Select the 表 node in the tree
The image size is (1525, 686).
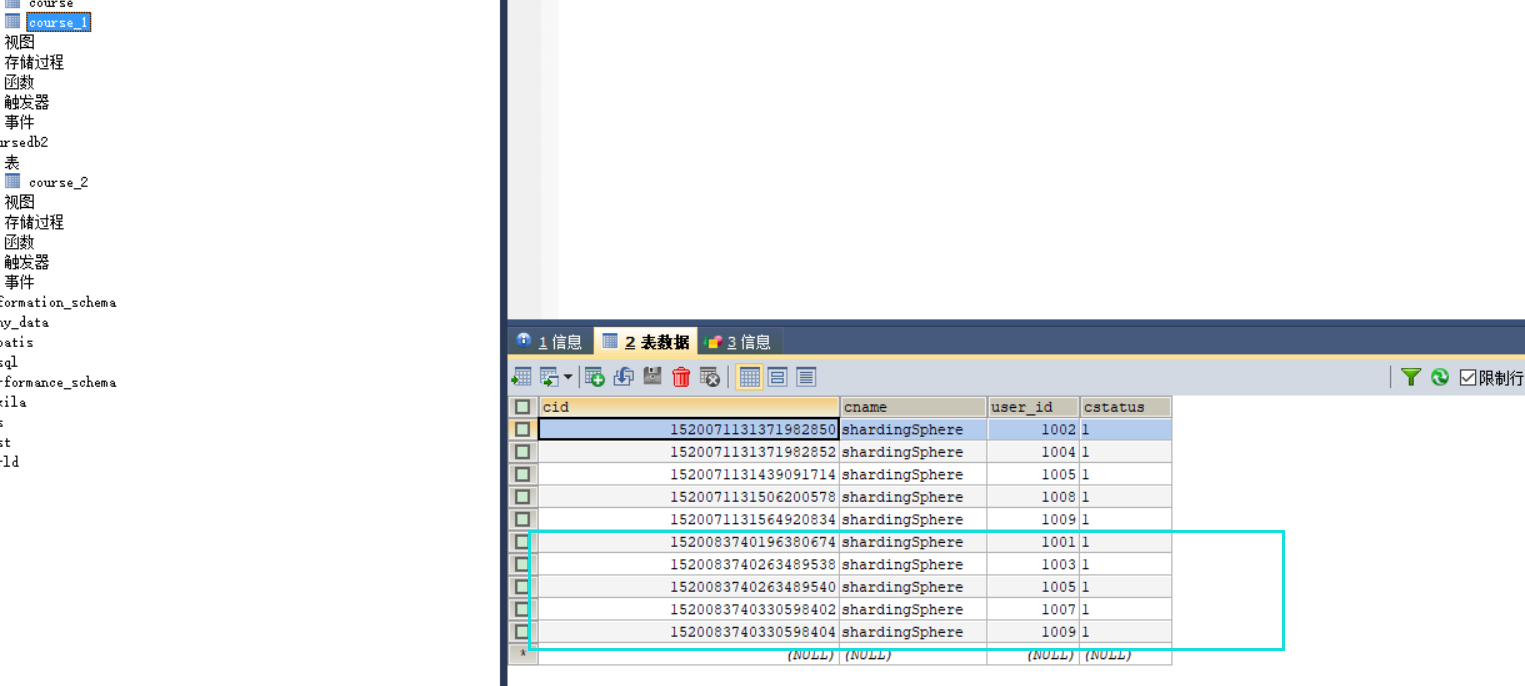pyautogui.click(x=12, y=162)
